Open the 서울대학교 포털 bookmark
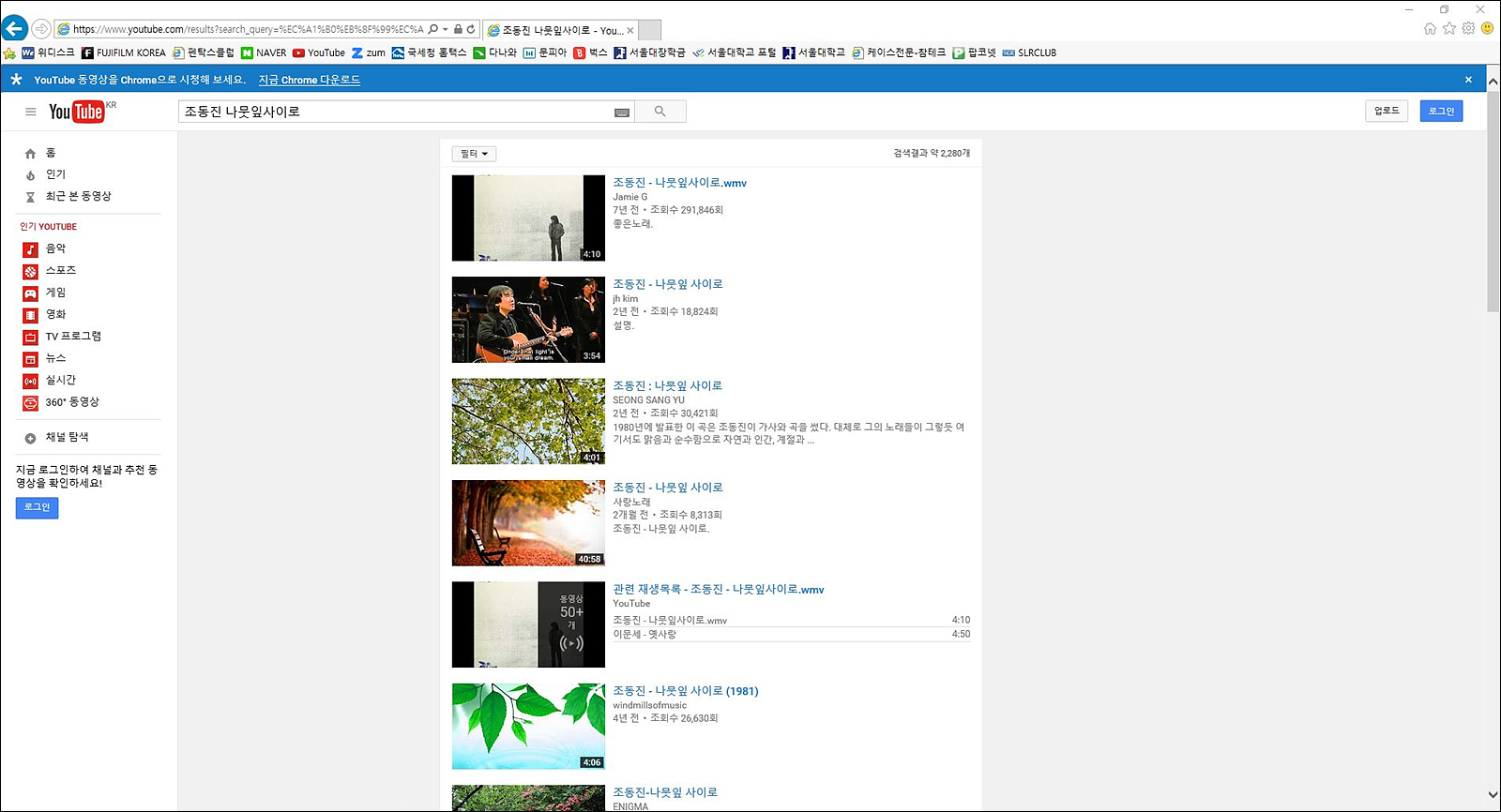The width and height of the screenshot is (1501, 812). point(735,53)
